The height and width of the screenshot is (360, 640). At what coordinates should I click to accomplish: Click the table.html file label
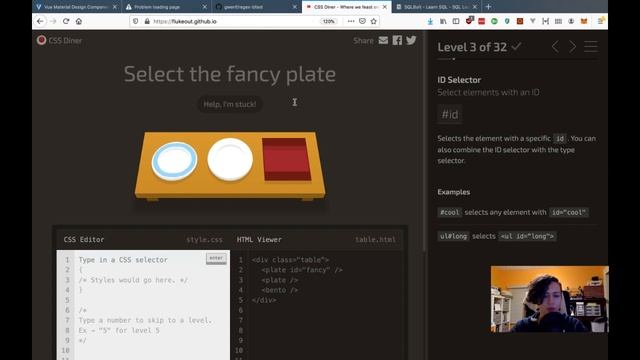pos(375,240)
